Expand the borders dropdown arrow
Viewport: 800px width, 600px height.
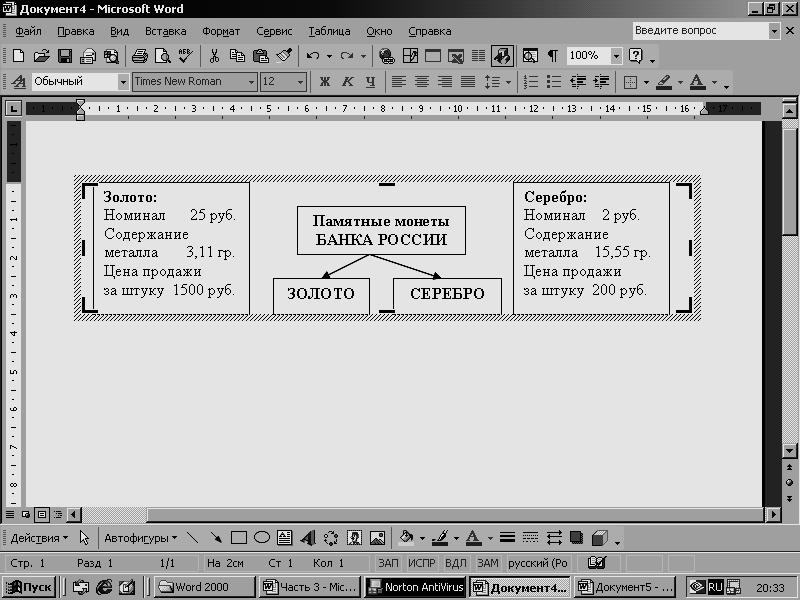[x=646, y=82]
